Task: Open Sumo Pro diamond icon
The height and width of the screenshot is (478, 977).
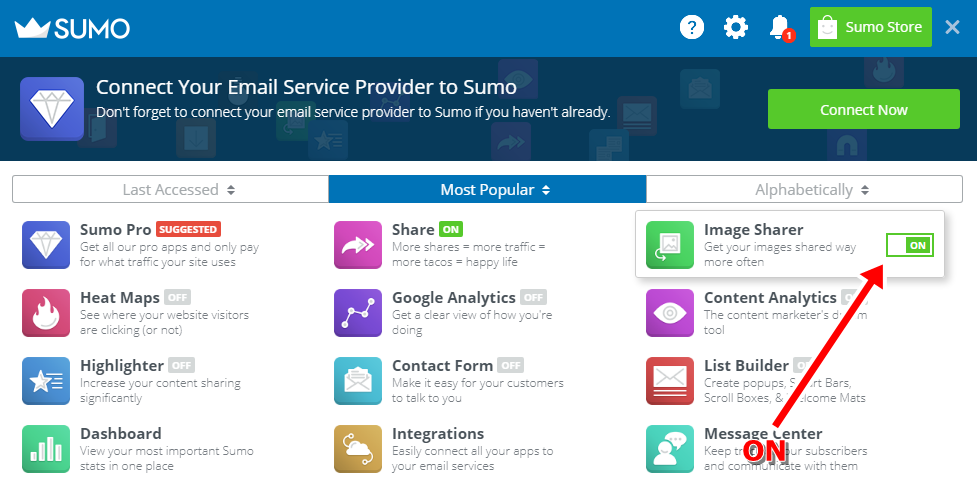Action: click(46, 245)
